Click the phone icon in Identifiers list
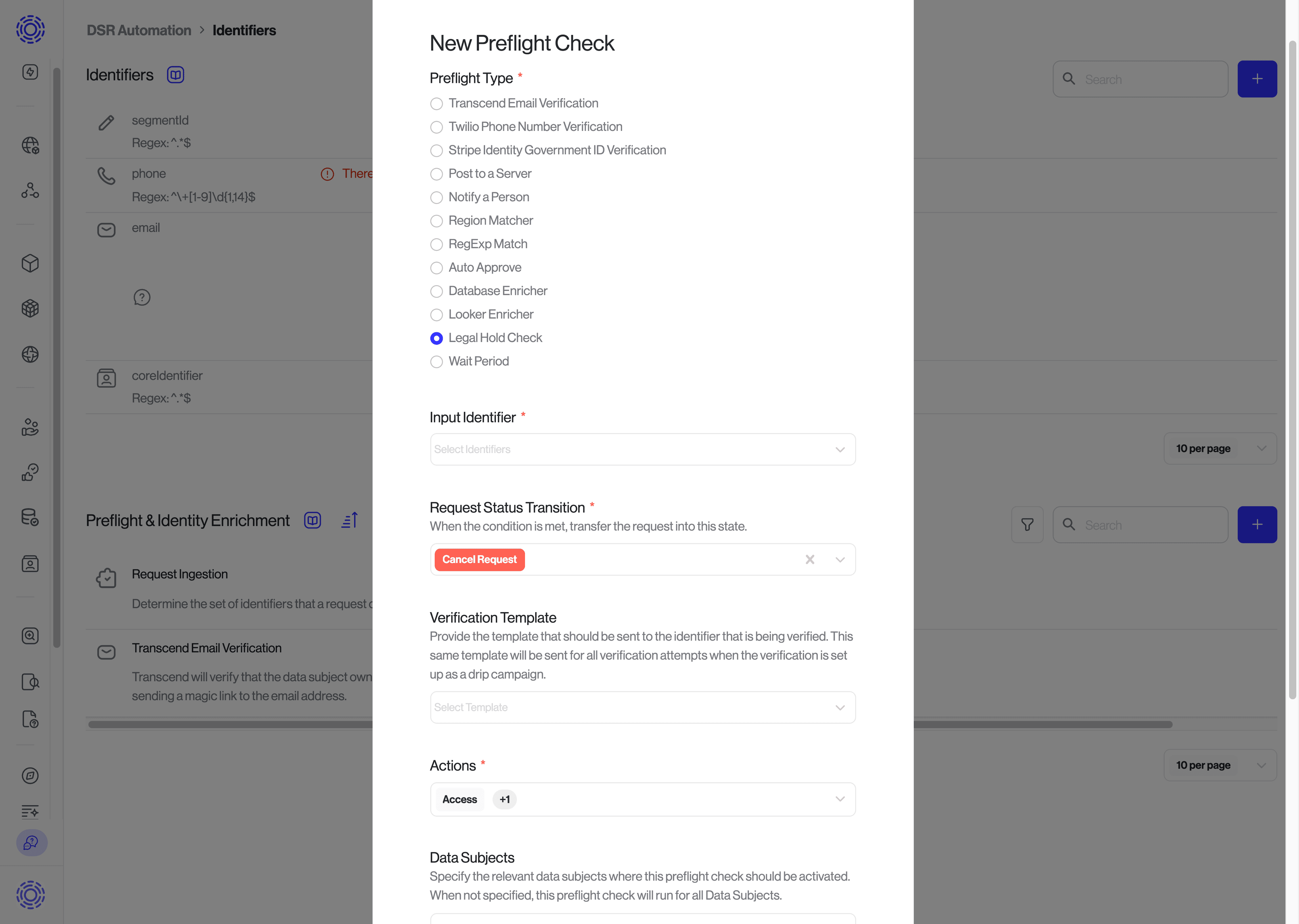The image size is (1299, 924). [106, 176]
